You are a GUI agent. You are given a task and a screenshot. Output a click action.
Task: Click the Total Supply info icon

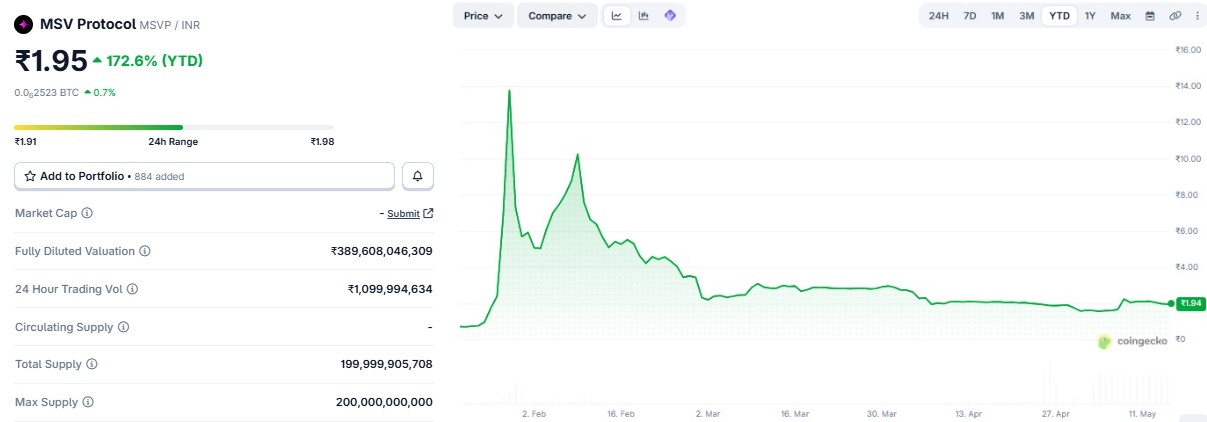pos(92,364)
